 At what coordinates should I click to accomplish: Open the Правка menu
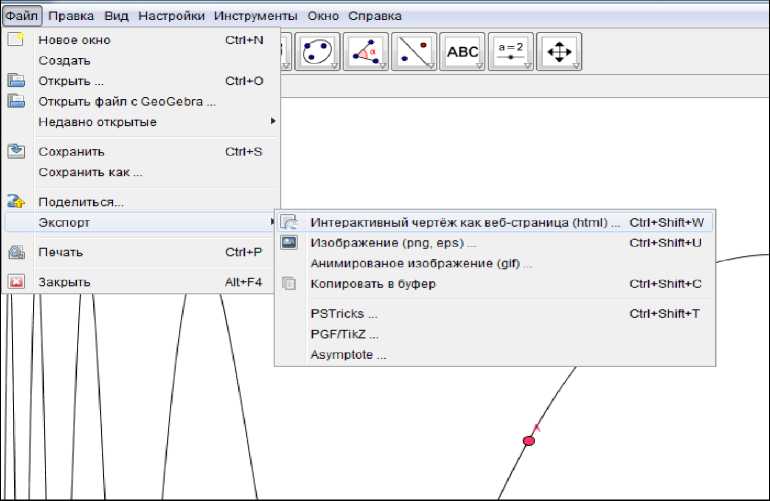point(71,16)
